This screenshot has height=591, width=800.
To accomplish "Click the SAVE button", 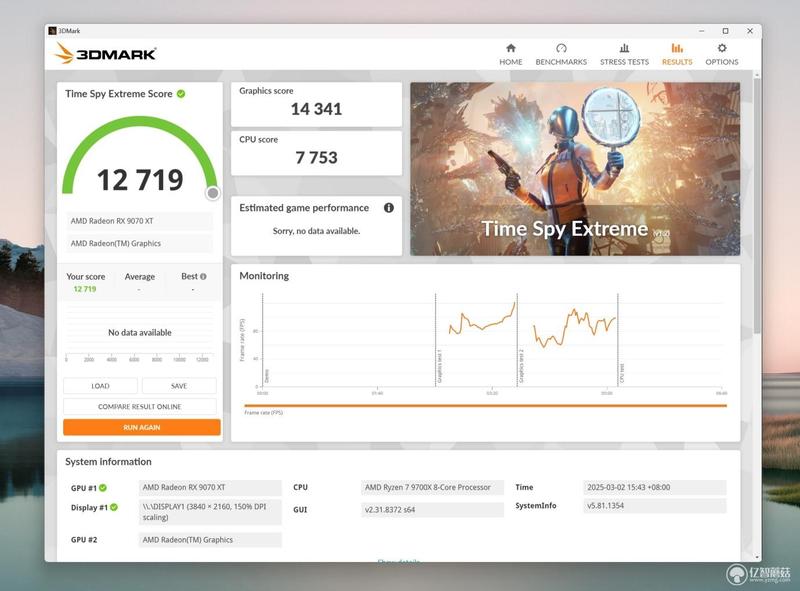I will pyautogui.click(x=179, y=386).
